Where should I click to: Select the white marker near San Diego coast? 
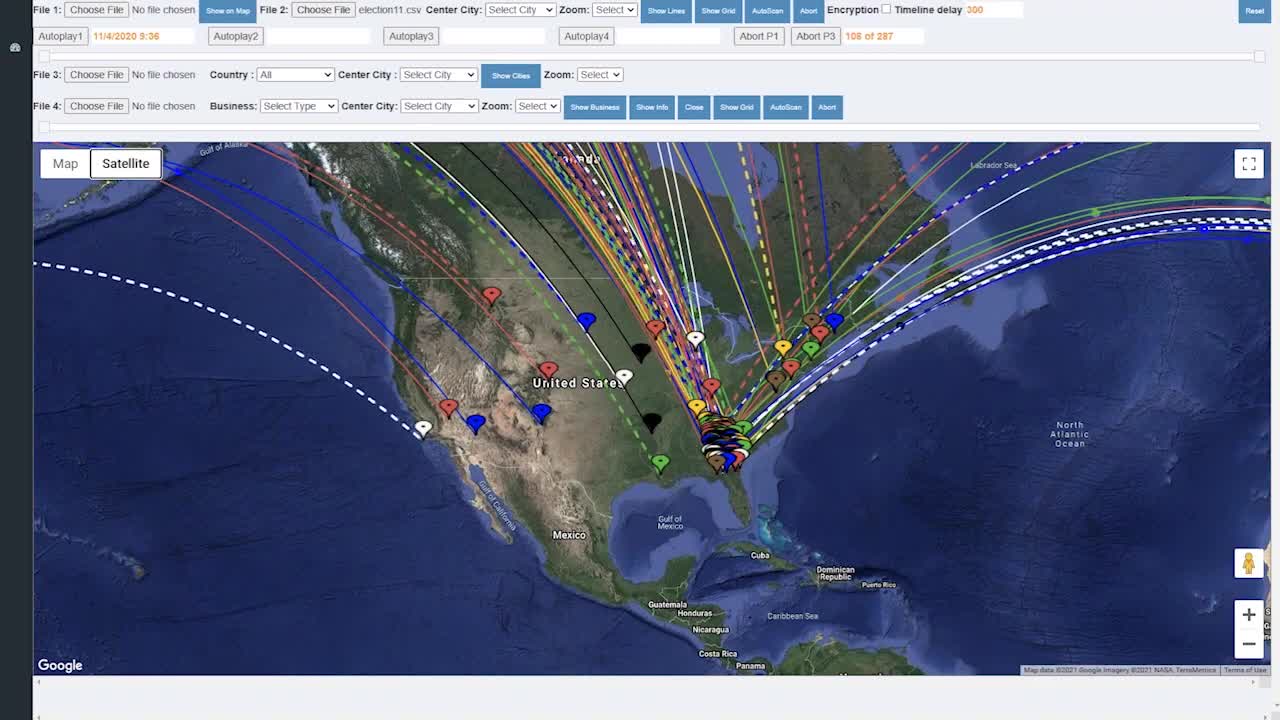pos(423,428)
